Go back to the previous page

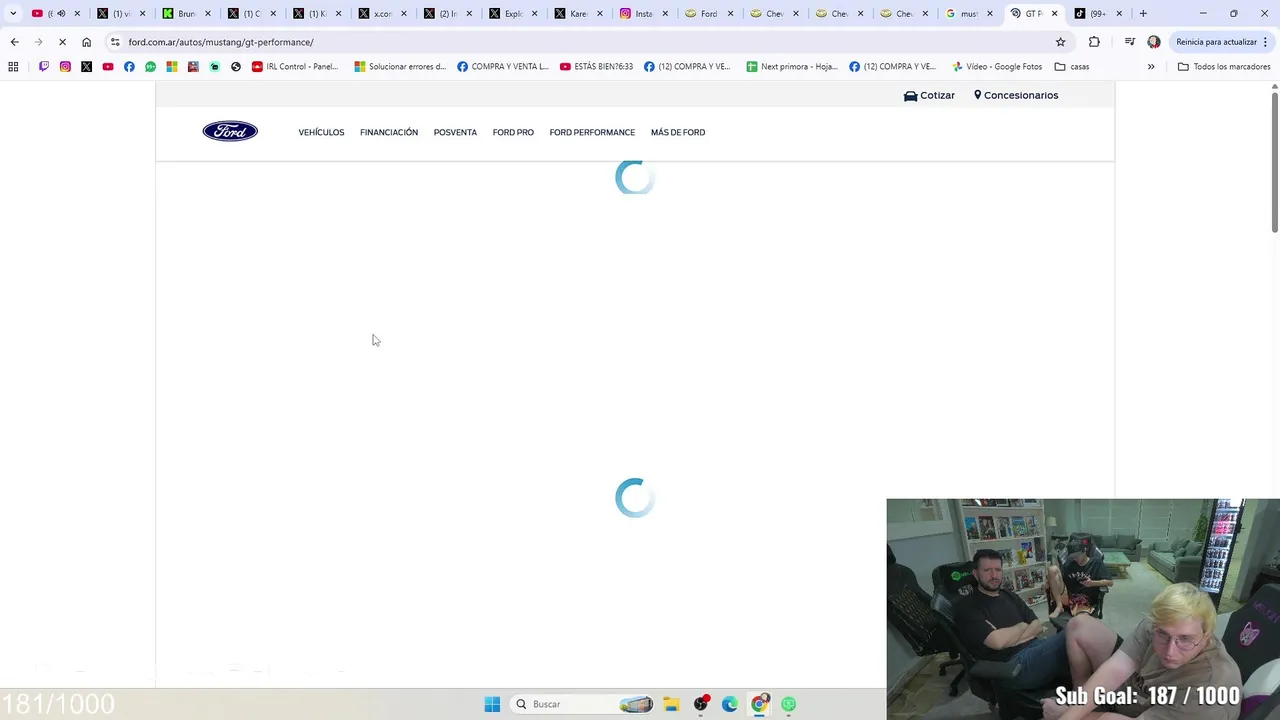click(14, 42)
